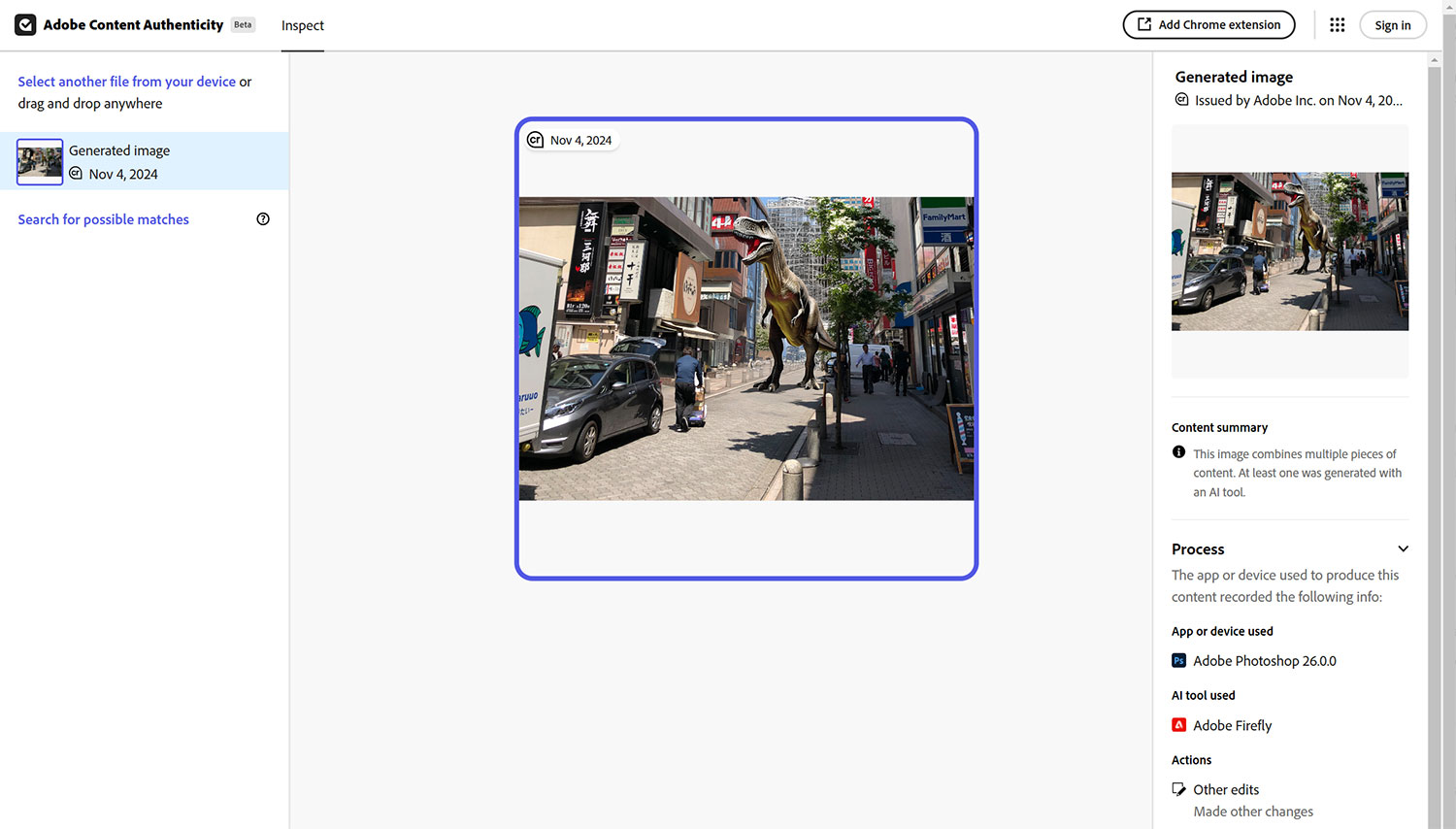Click the Adobe Content Authenticity logo icon

point(25,25)
